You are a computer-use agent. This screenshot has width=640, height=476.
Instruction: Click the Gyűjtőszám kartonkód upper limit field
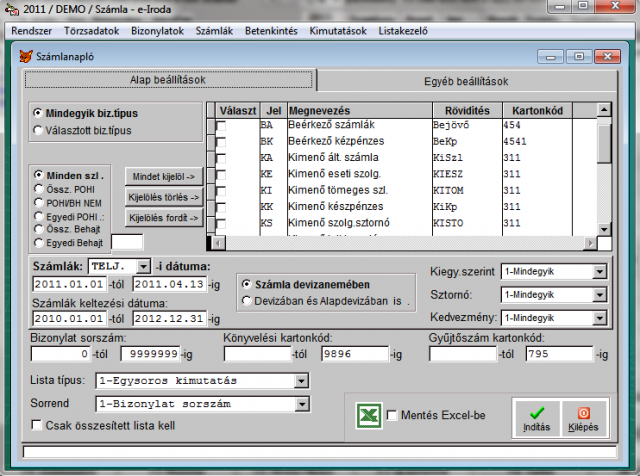[561, 354]
